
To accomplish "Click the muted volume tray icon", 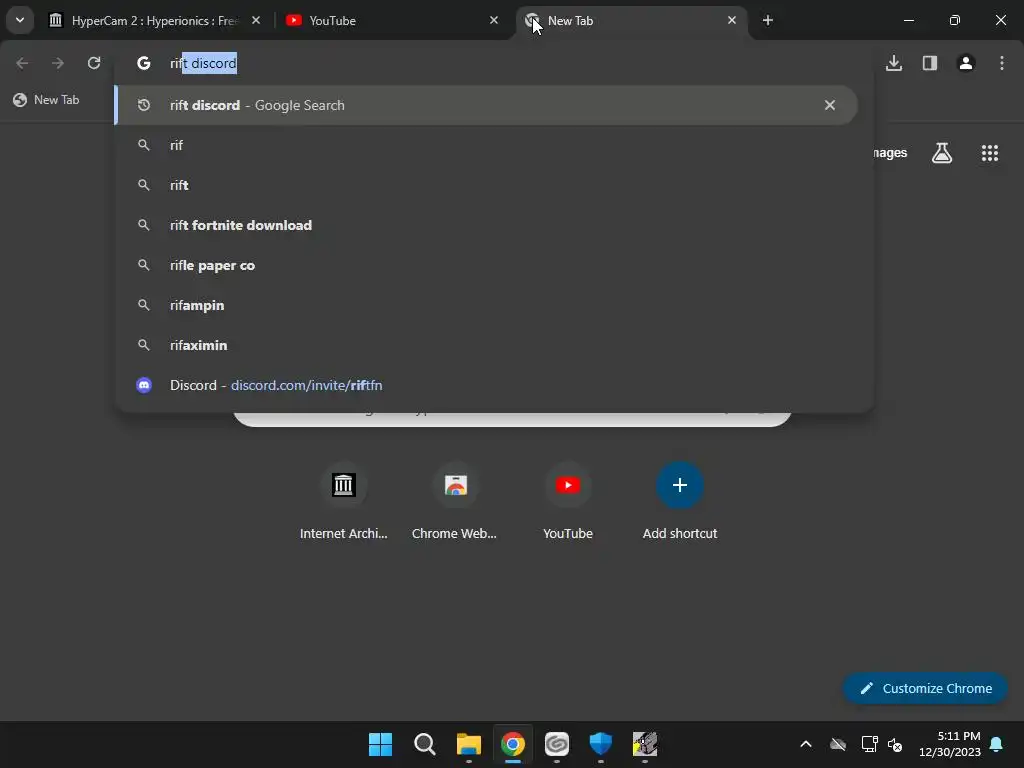I will pos(895,744).
